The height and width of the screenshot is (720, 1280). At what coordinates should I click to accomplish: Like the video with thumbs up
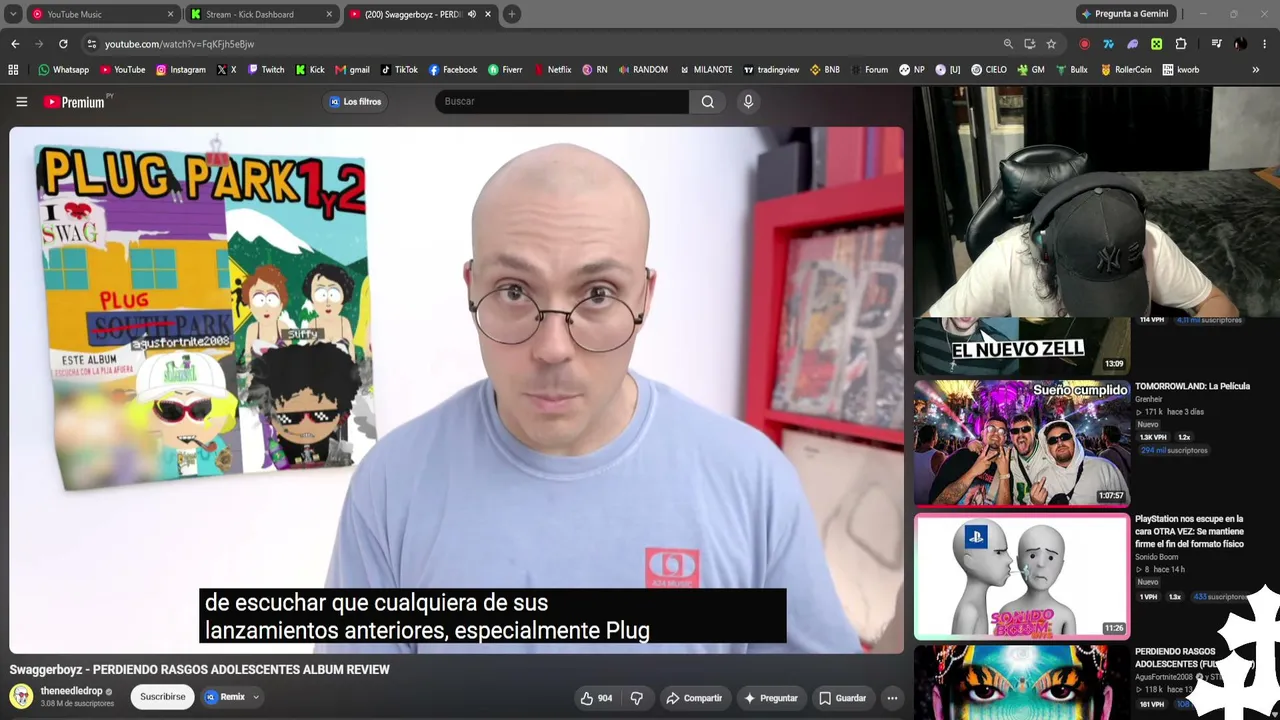(x=596, y=698)
